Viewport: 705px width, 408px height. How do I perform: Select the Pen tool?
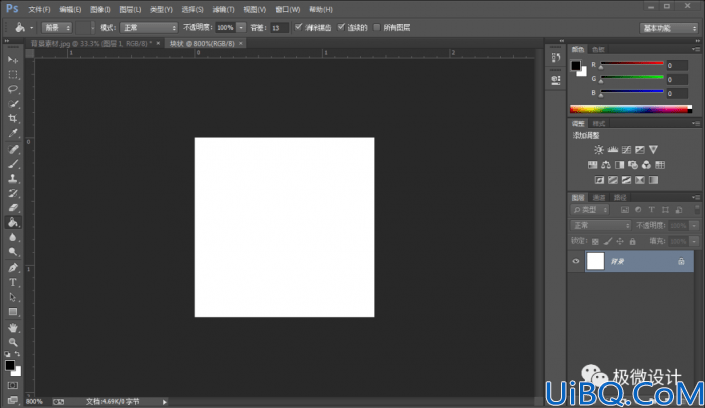[x=13, y=268]
